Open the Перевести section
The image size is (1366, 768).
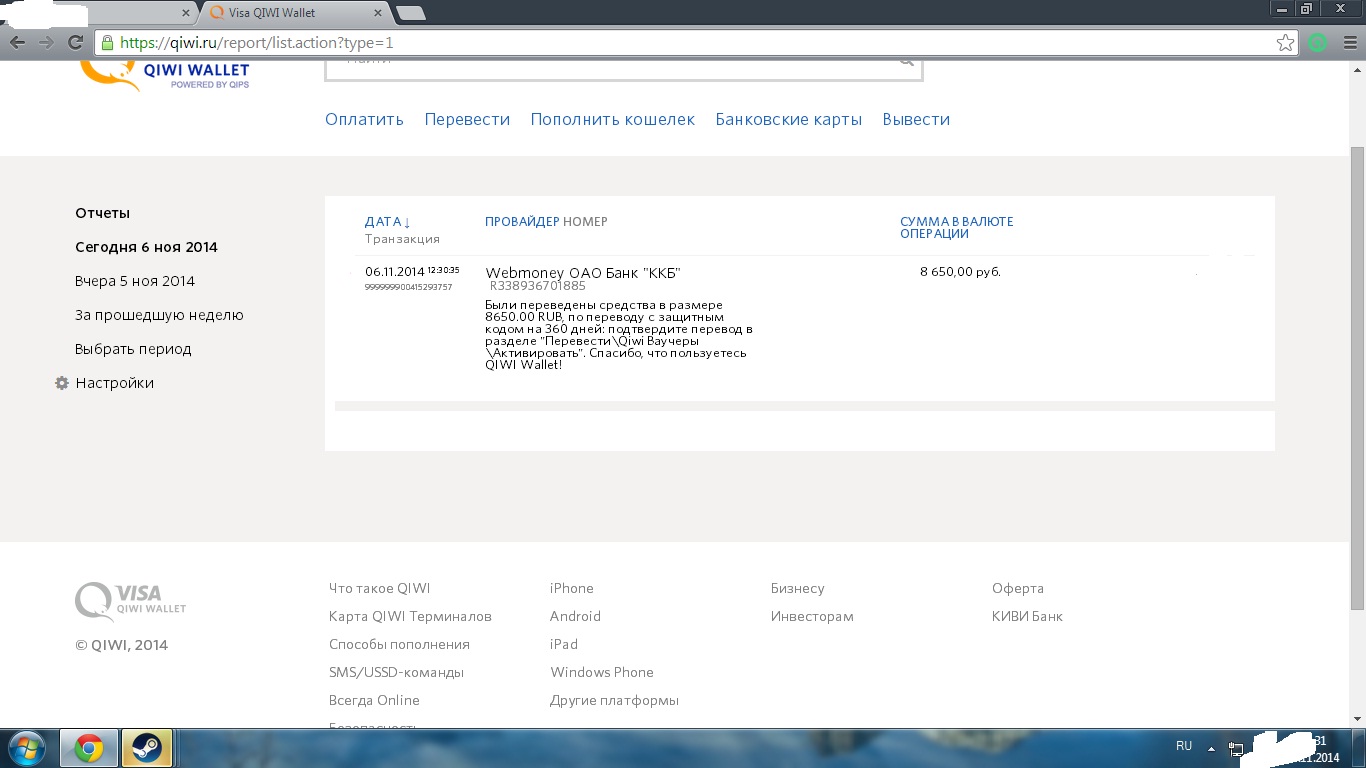pyautogui.click(x=467, y=119)
